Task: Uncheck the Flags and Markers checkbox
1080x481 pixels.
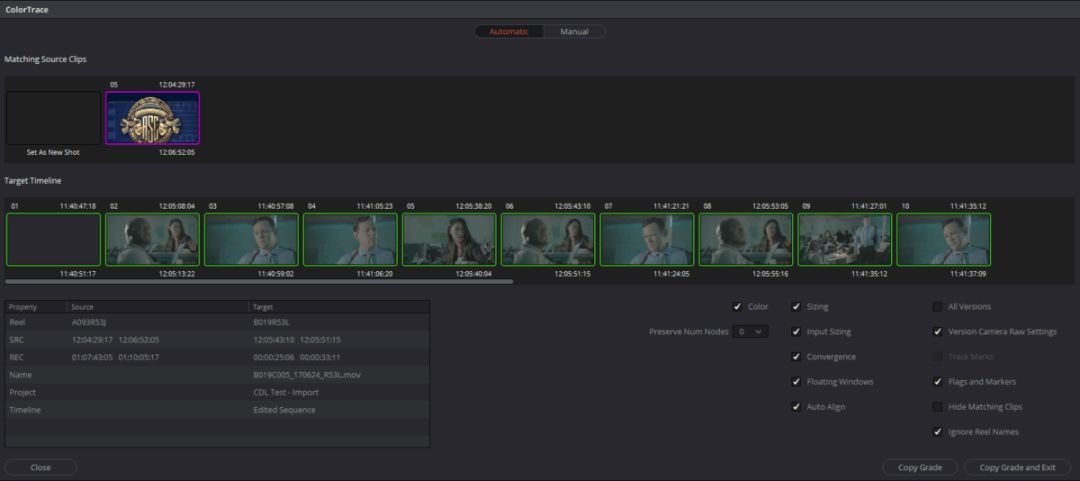Action: click(x=937, y=382)
